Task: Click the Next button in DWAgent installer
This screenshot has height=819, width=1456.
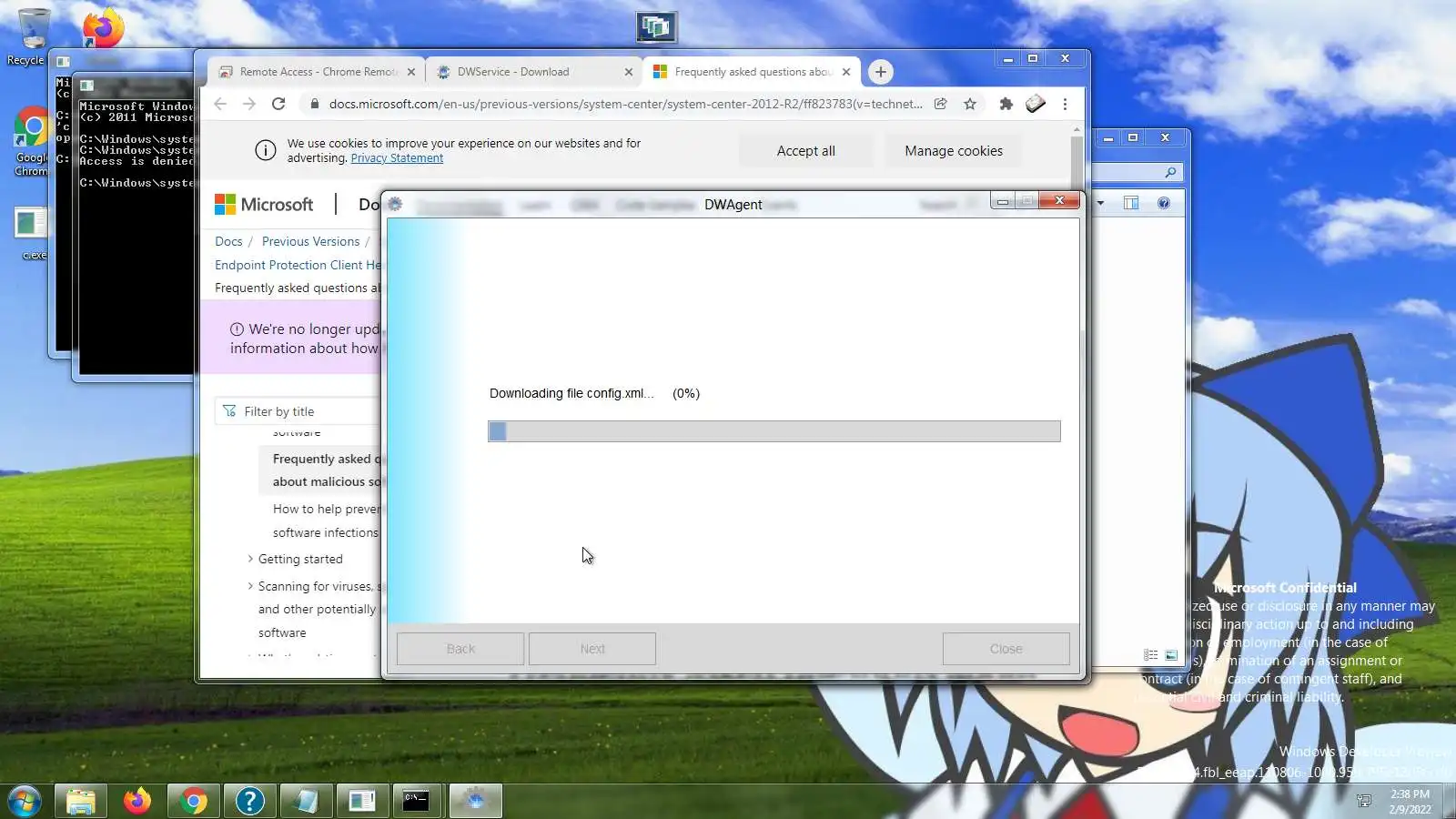Action: (x=592, y=649)
